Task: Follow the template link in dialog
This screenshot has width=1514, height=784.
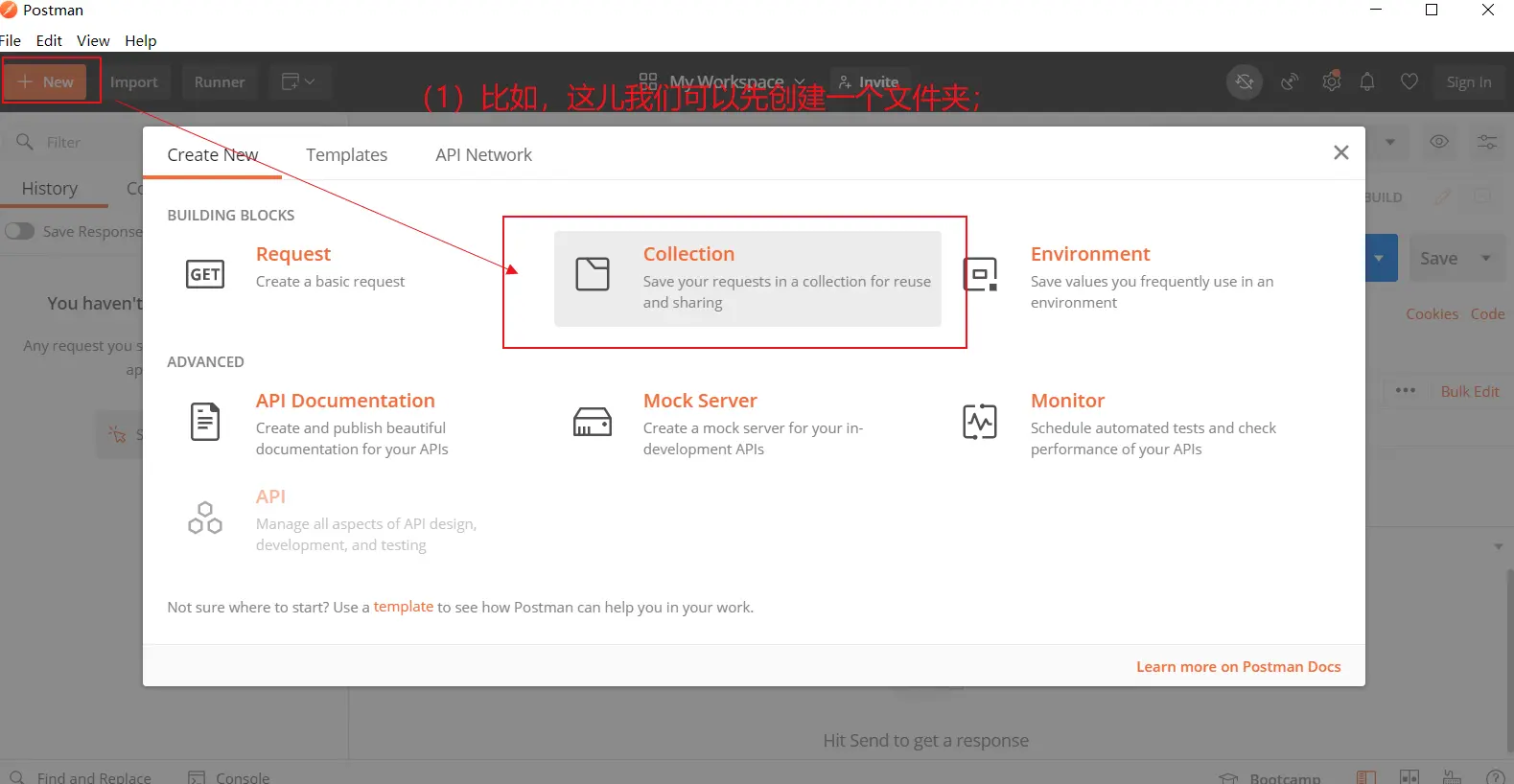Action: click(404, 607)
